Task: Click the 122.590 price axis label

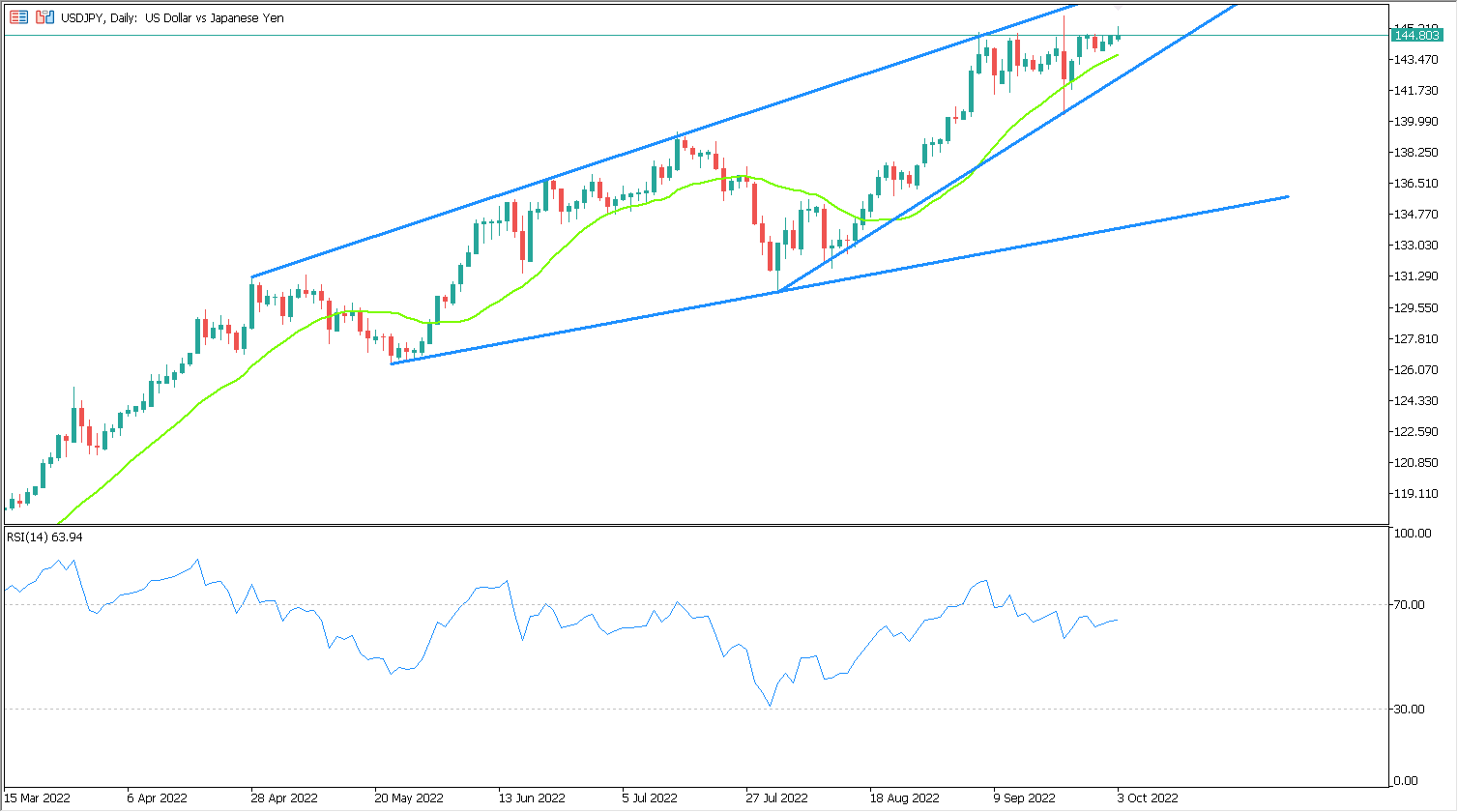Action: click(1415, 432)
